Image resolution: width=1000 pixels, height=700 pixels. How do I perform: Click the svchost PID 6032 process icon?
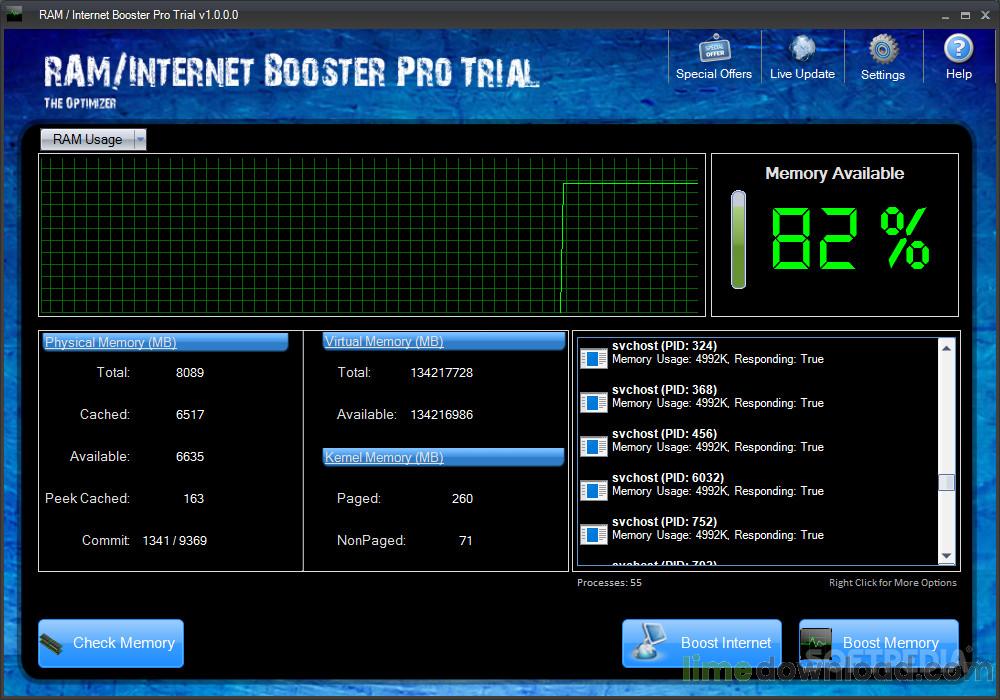(x=594, y=491)
